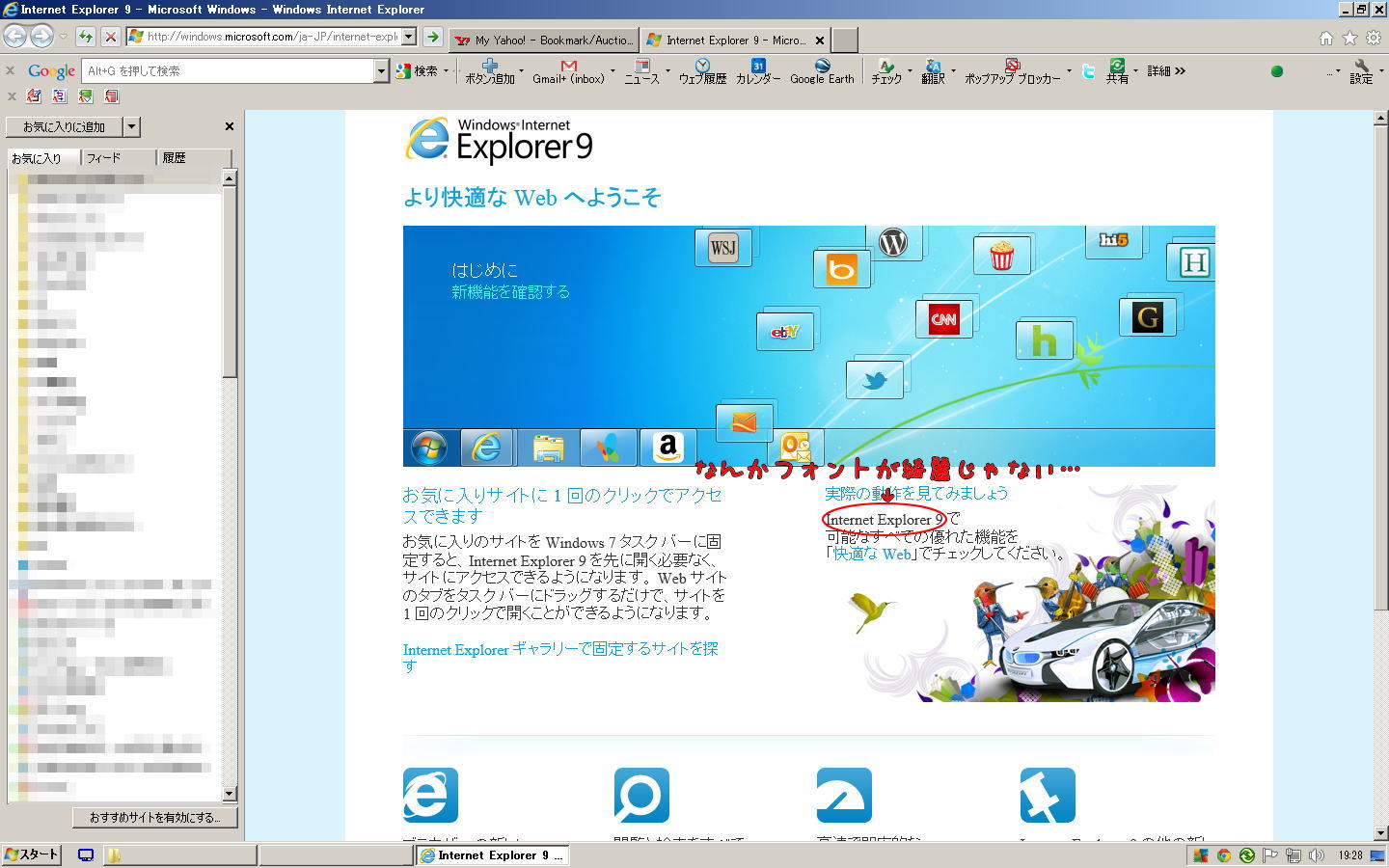This screenshot has width=1389, height=868.
Task: Open the お気に入りに追加 dropdown arrow
Action: (x=132, y=126)
